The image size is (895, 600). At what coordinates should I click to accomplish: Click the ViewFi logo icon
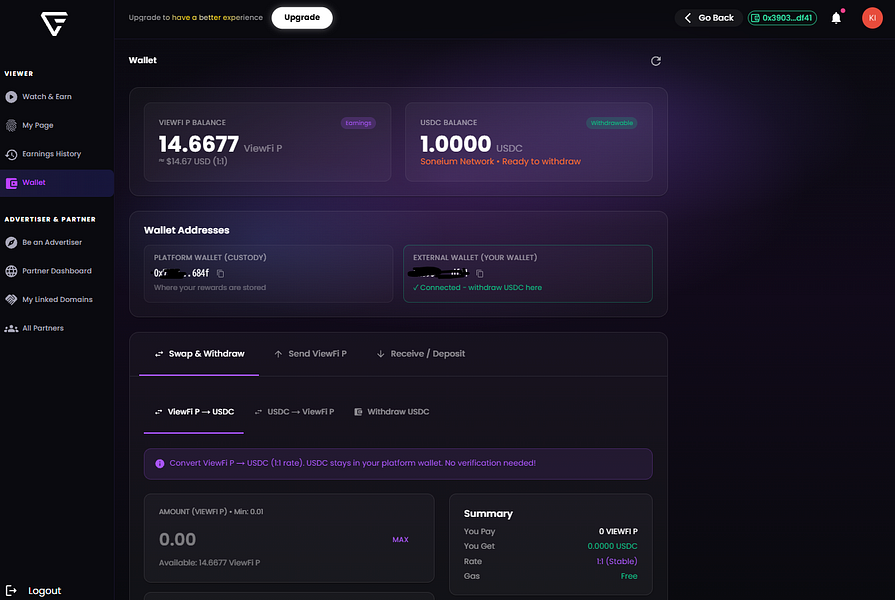click(x=54, y=24)
